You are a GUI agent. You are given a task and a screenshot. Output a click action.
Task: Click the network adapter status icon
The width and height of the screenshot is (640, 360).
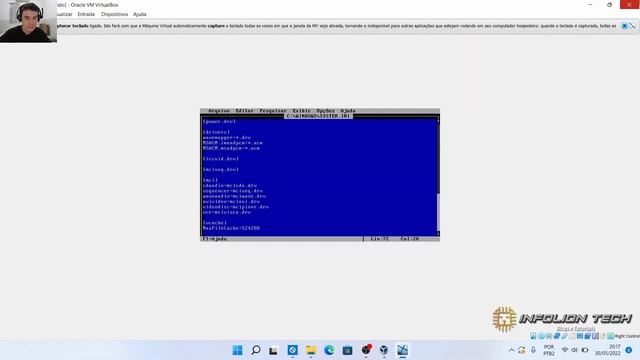pyautogui.click(x=557, y=336)
